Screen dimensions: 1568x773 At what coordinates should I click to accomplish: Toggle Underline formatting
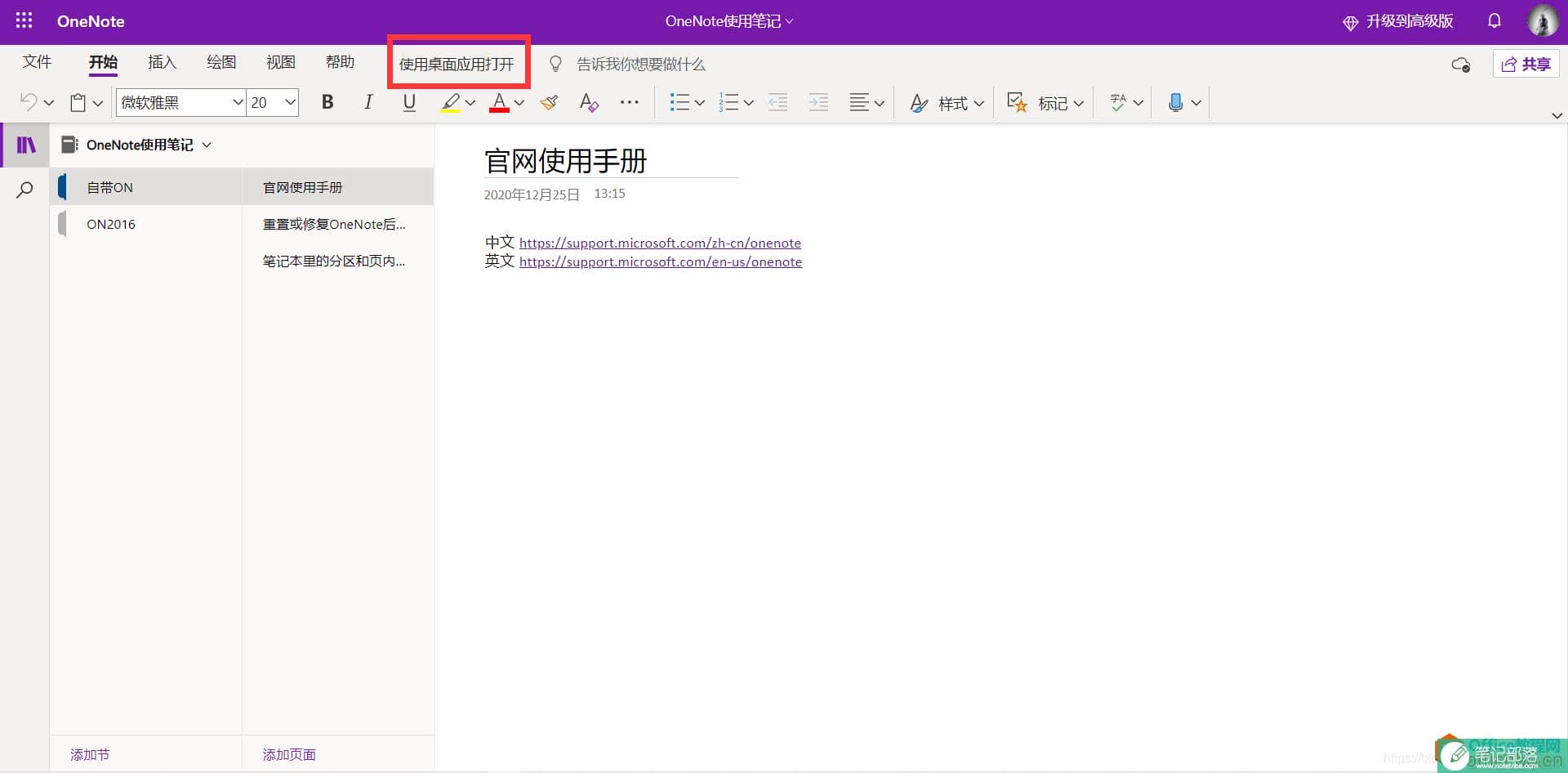(x=409, y=102)
